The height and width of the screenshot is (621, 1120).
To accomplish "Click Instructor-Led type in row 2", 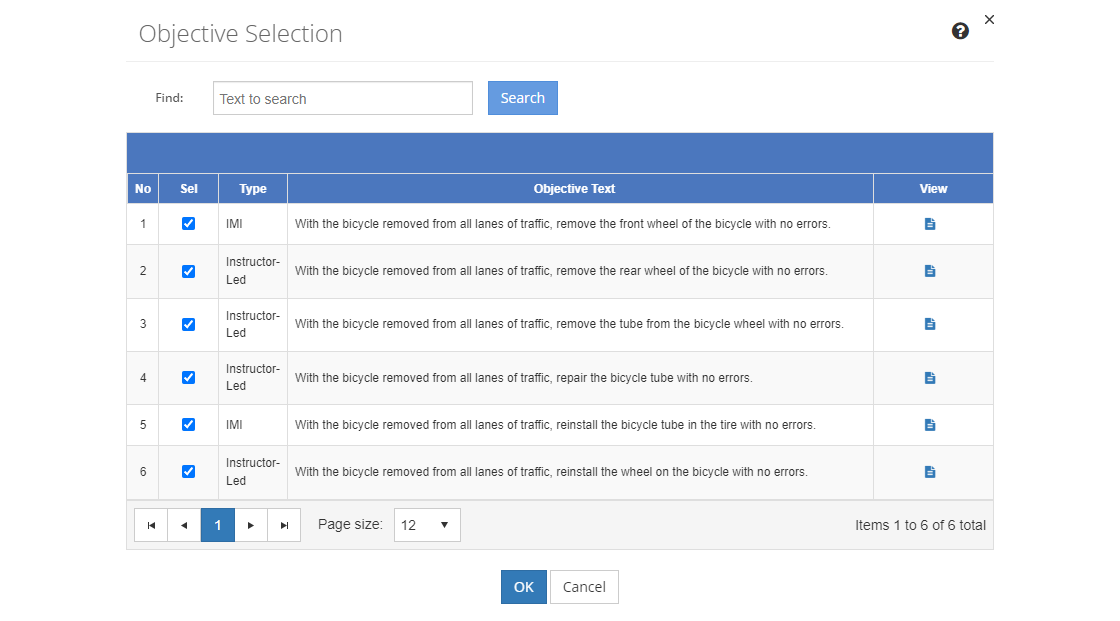I will pyautogui.click(x=253, y=271).
